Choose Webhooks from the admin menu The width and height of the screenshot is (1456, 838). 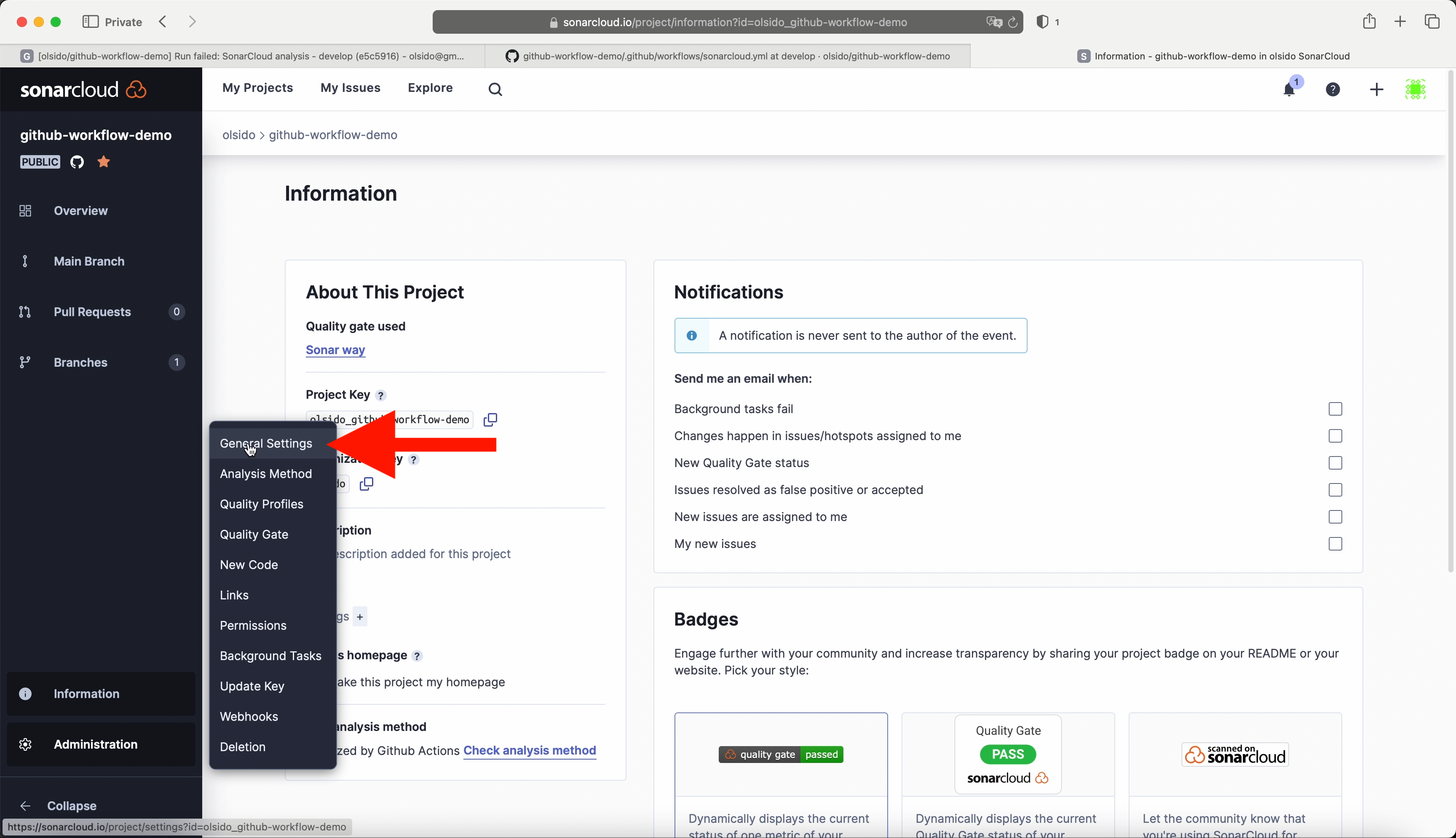(249, 717)
